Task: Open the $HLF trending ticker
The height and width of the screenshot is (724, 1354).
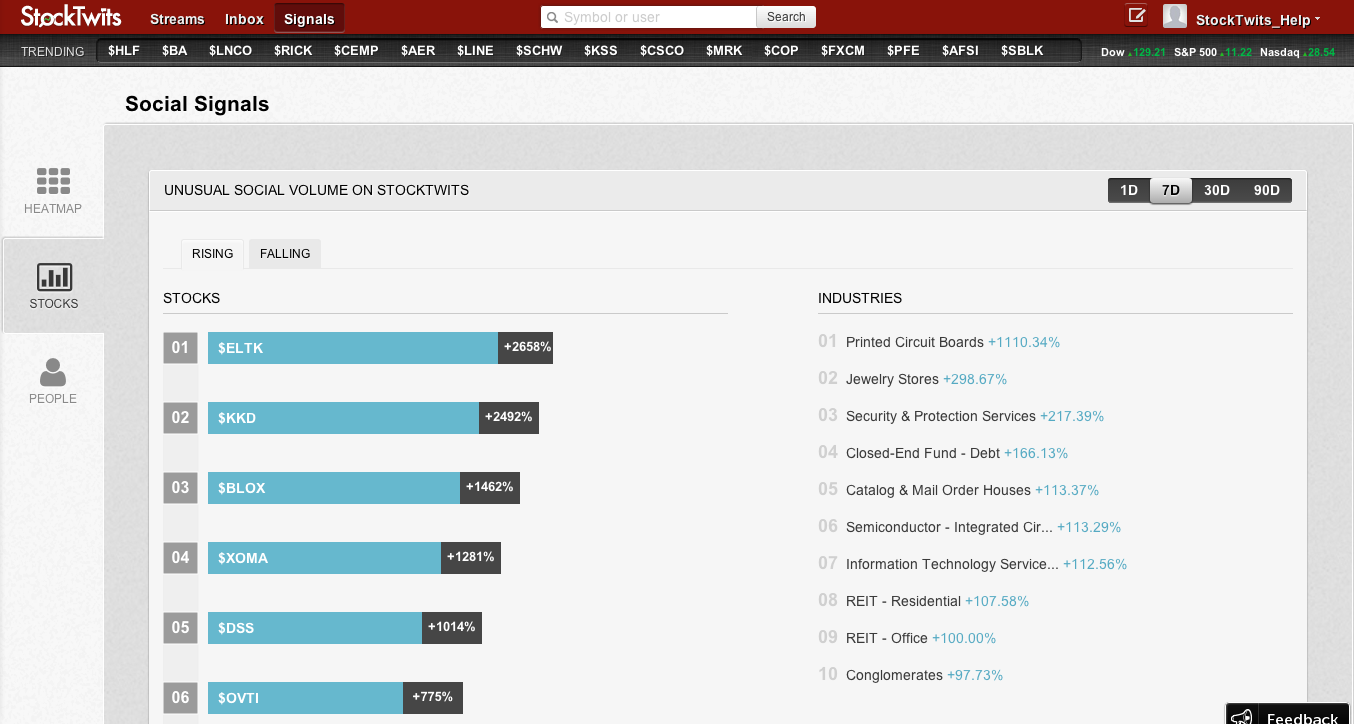Action: 124,50
